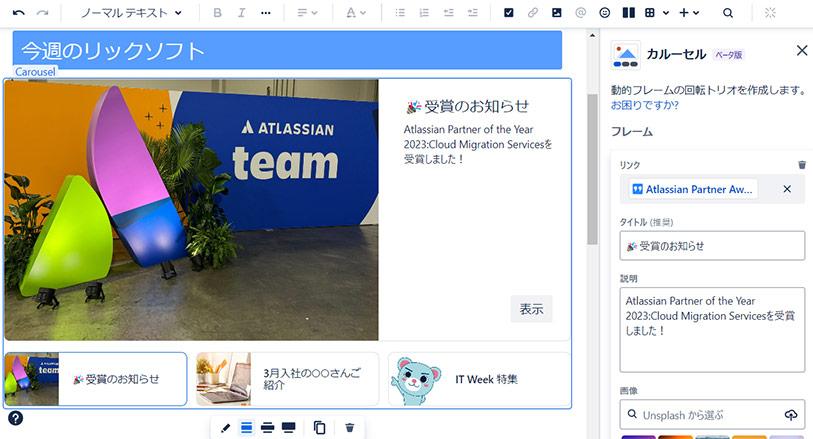Click the 表示 button in carousel

click(x=531, y=309)
